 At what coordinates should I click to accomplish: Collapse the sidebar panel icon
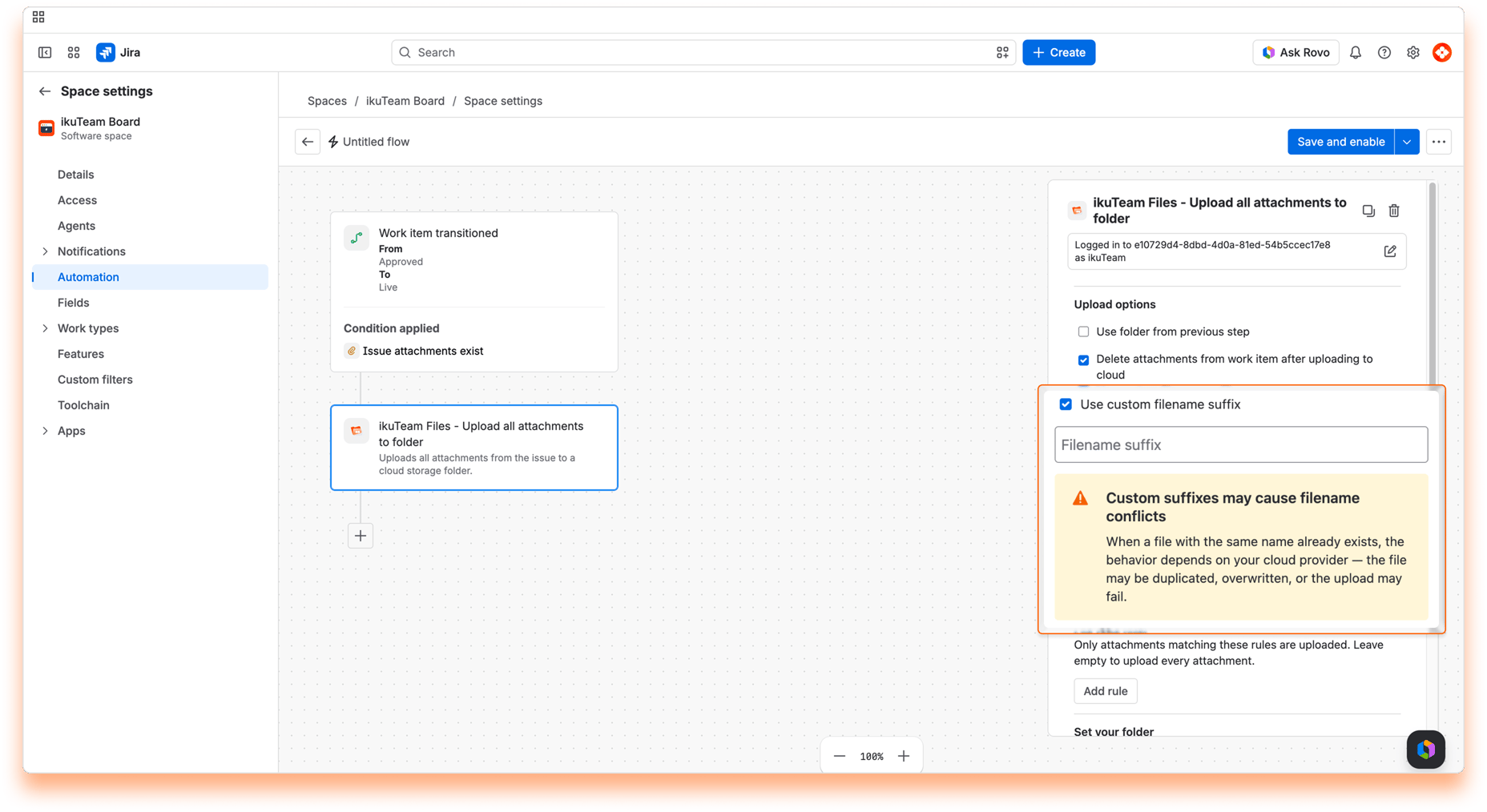45,52
